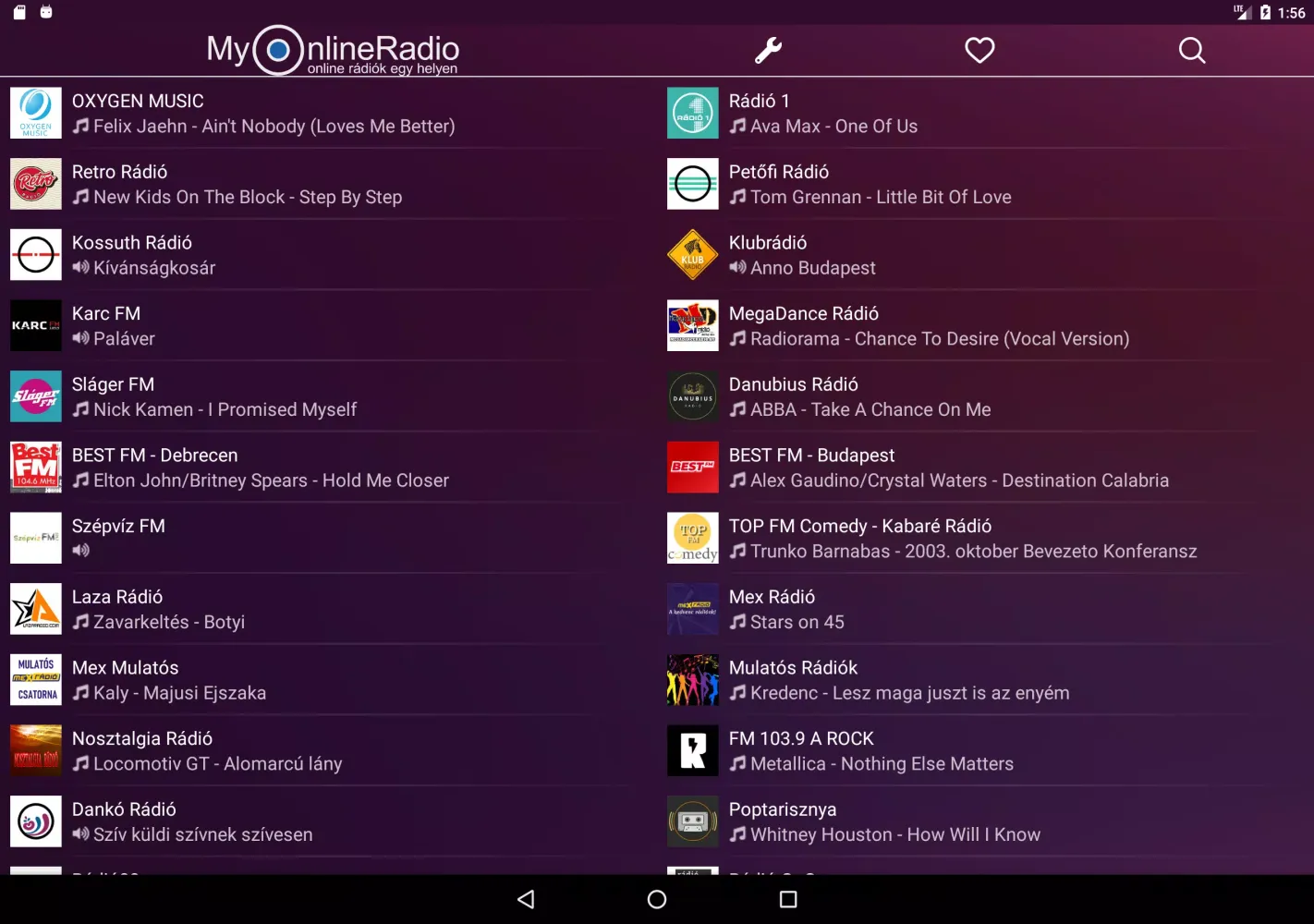The width and height of the screenshot is (1314, 924).
Task: Tap the MyOnlineRadio logo
Action: tap(333, 50)
